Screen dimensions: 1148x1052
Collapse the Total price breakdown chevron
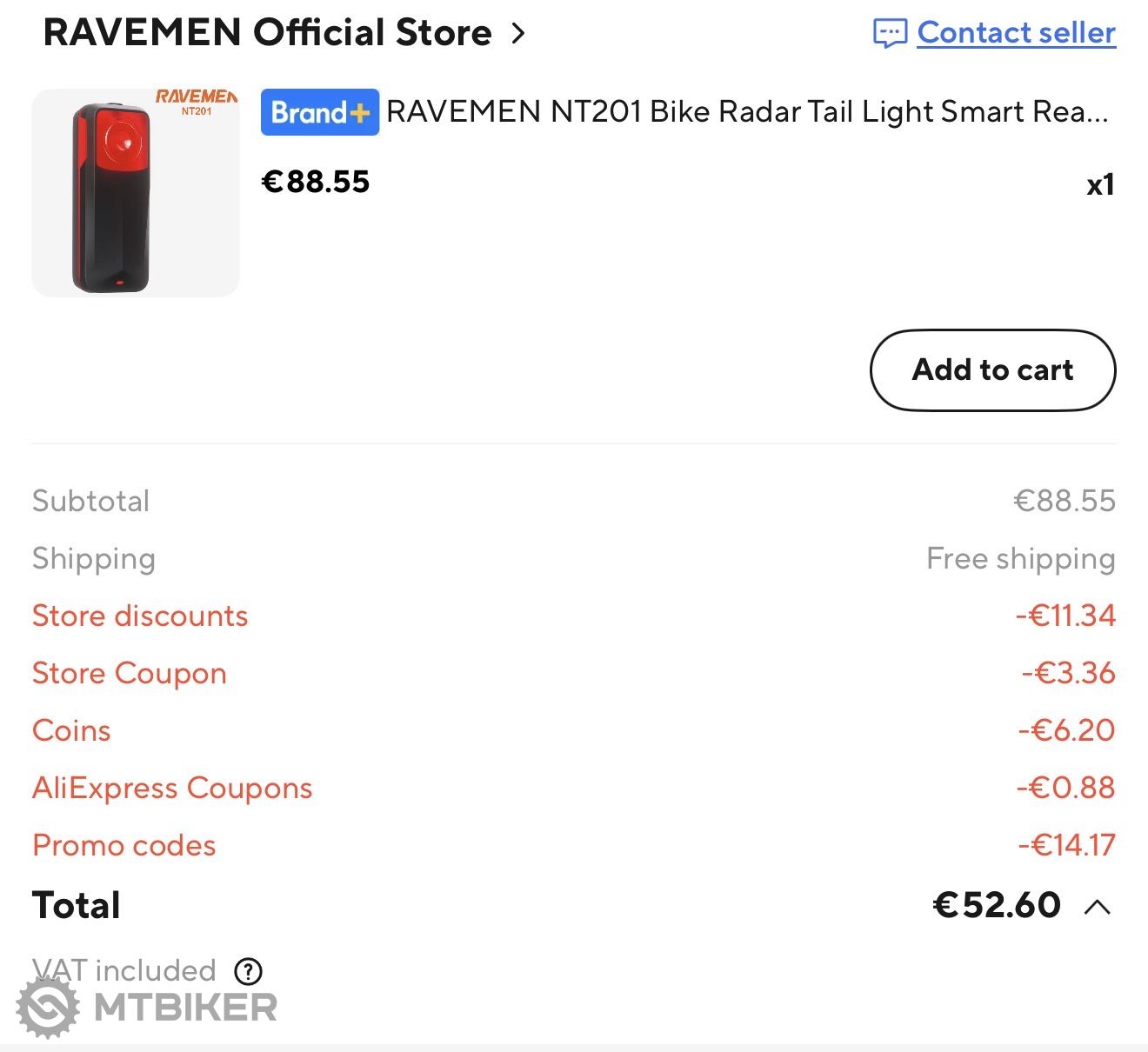pyautogui.click(x=1098, y=907)
